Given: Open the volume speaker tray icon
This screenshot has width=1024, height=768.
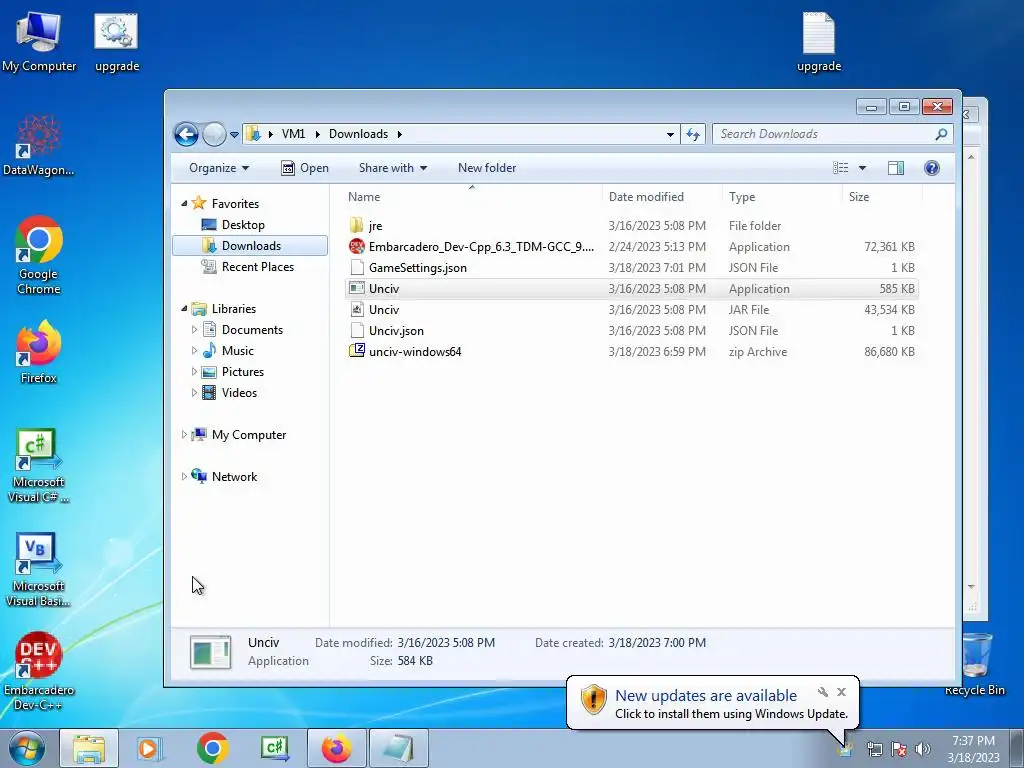Looking at the screenshot, I should [x=923, y=749].
